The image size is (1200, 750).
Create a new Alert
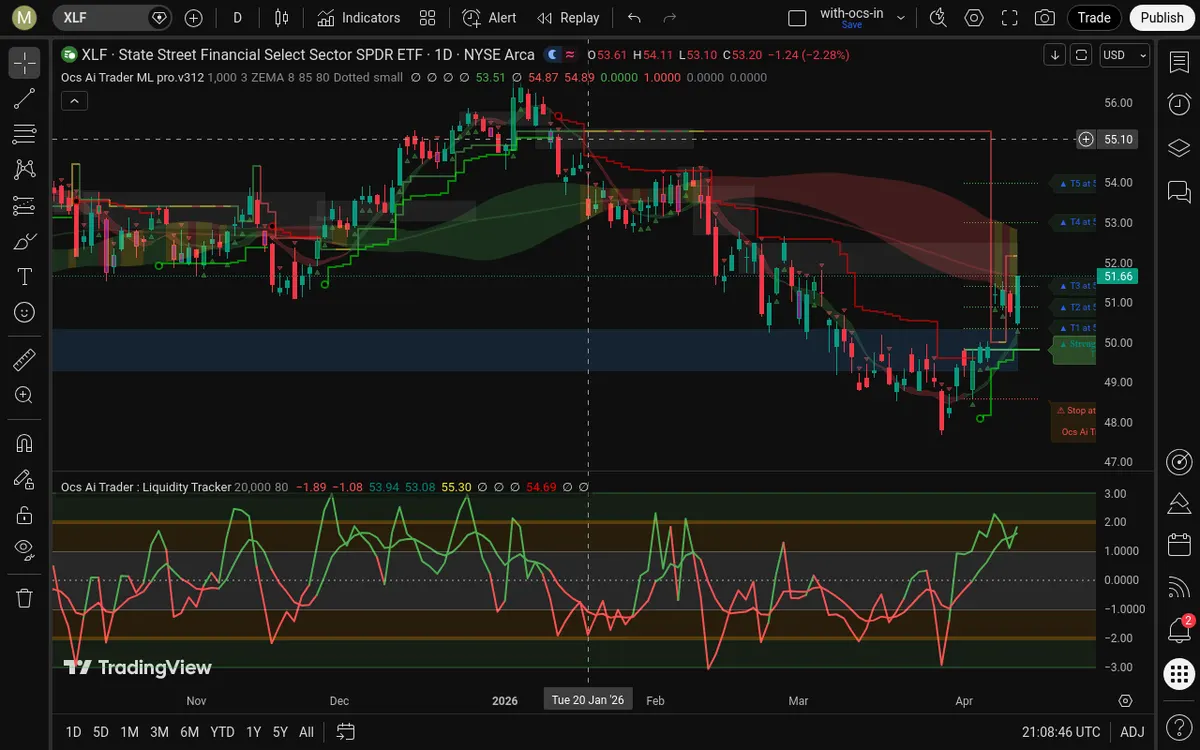[490, 18]
